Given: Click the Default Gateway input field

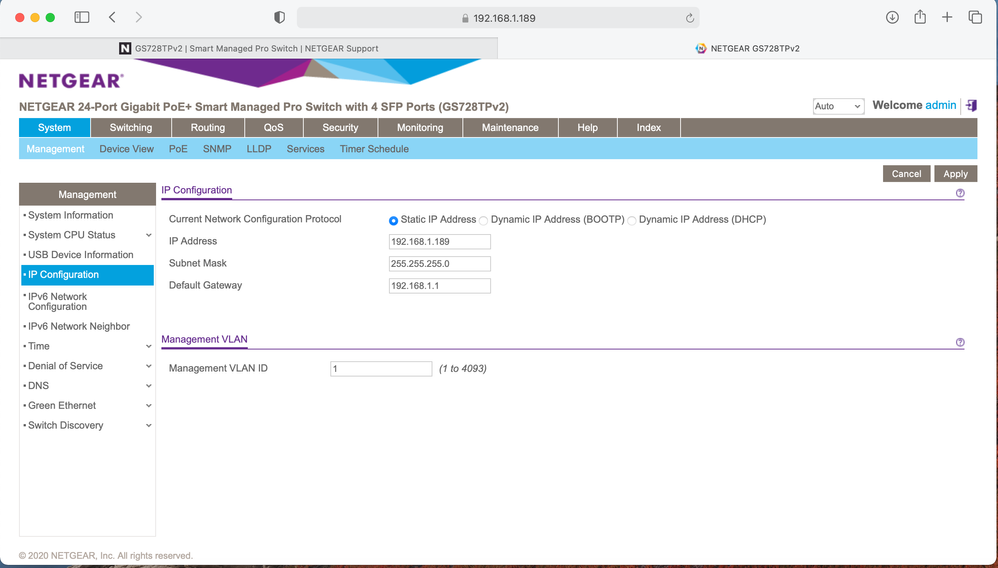Looking at the screenshot, I should click(x=440, y=286).
